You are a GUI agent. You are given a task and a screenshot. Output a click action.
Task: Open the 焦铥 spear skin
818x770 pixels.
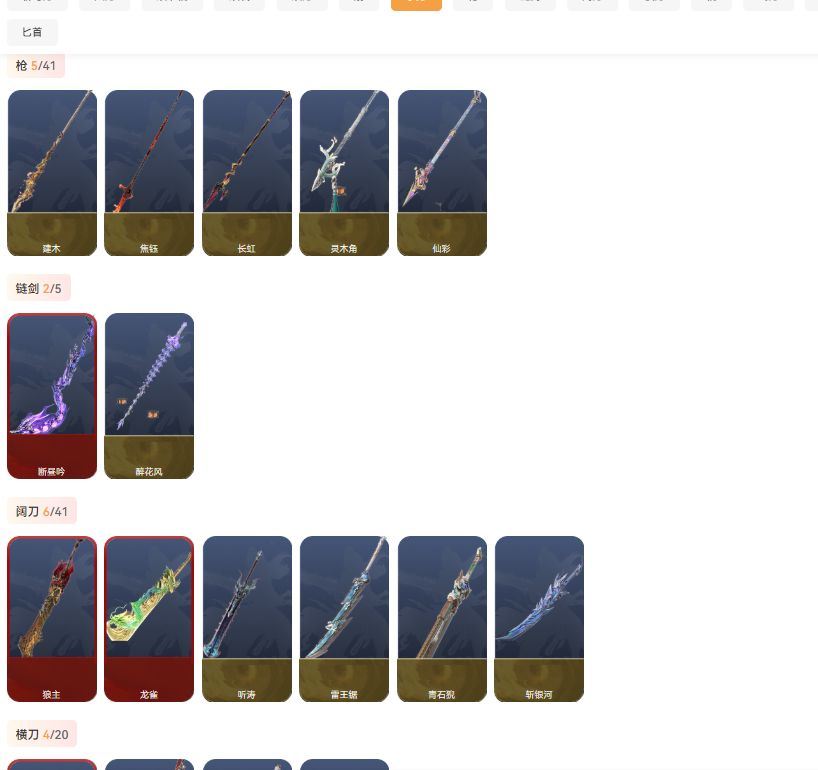coord(149,173)
